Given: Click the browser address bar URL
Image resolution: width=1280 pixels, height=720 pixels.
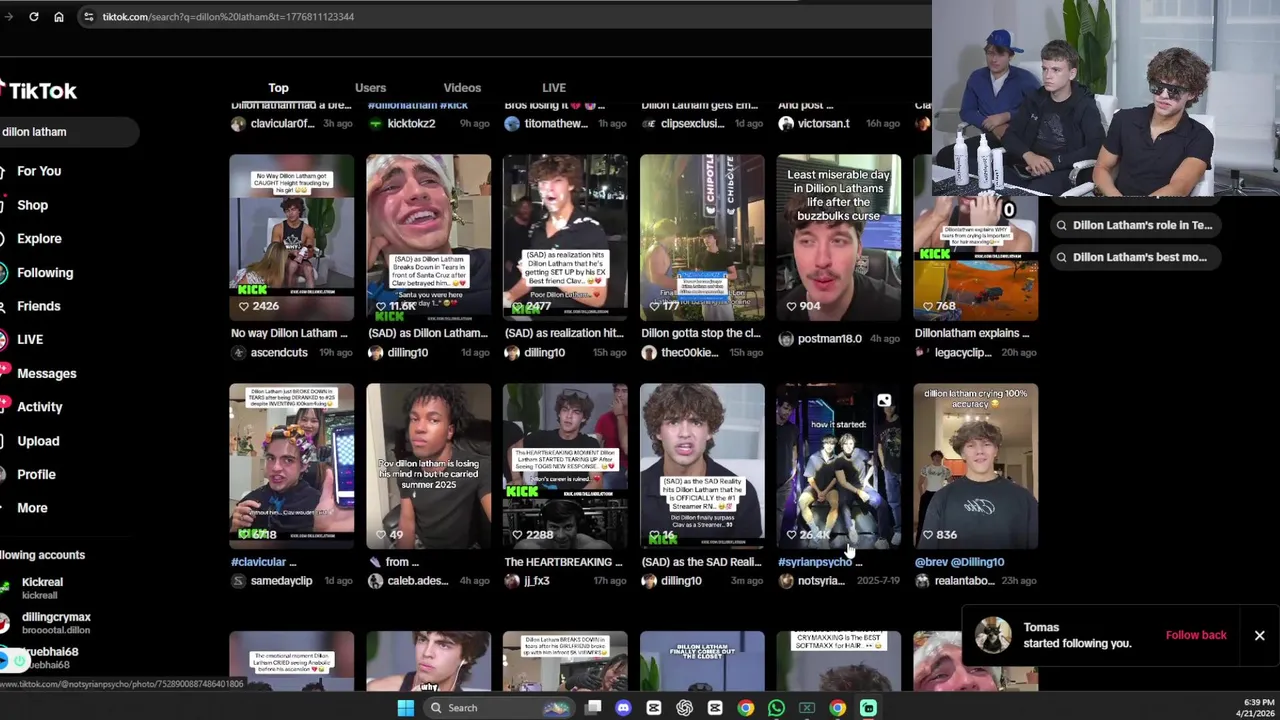Looking at the screenshot, I should click(228, 17).
